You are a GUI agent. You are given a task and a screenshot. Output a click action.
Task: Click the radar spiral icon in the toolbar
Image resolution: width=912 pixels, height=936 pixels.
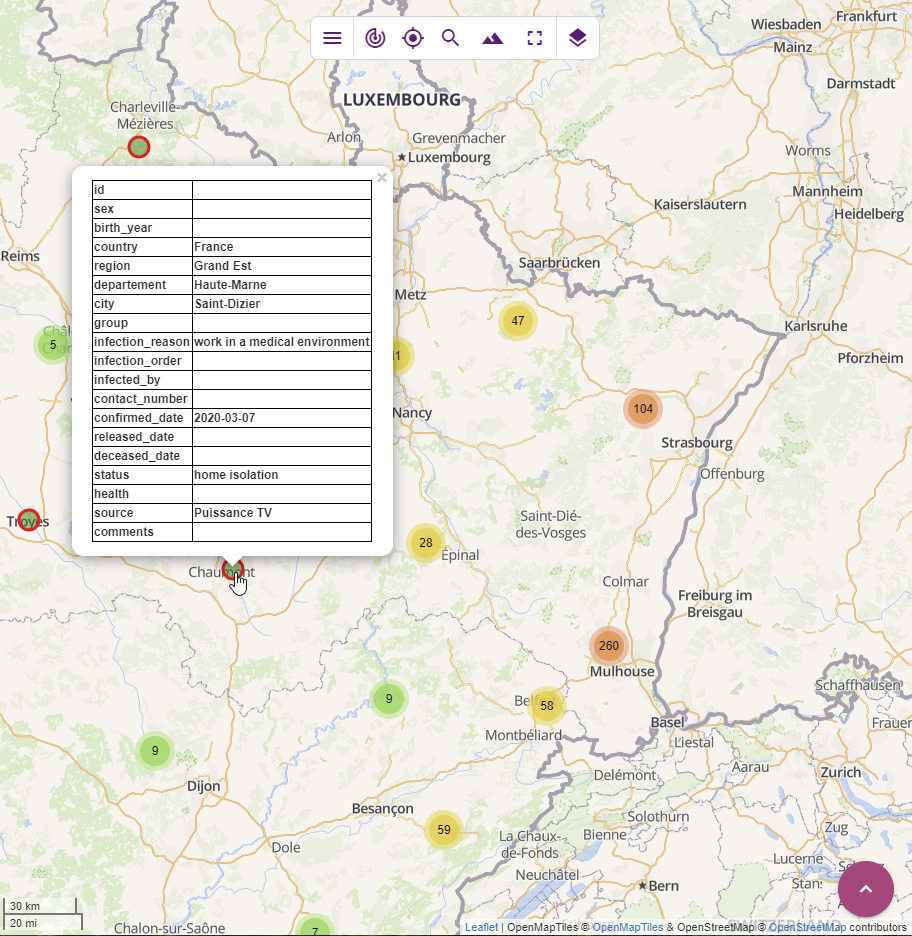tap(374, 38)
